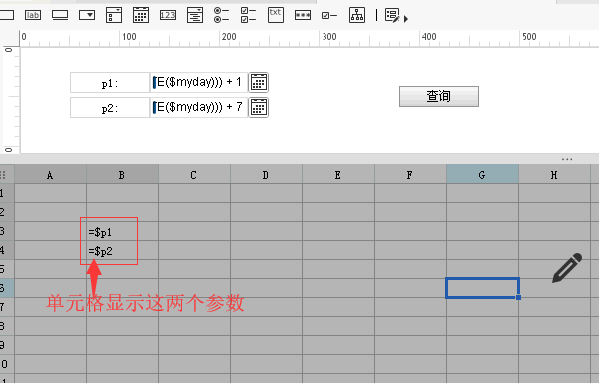Click the 查询 query button

439,96
